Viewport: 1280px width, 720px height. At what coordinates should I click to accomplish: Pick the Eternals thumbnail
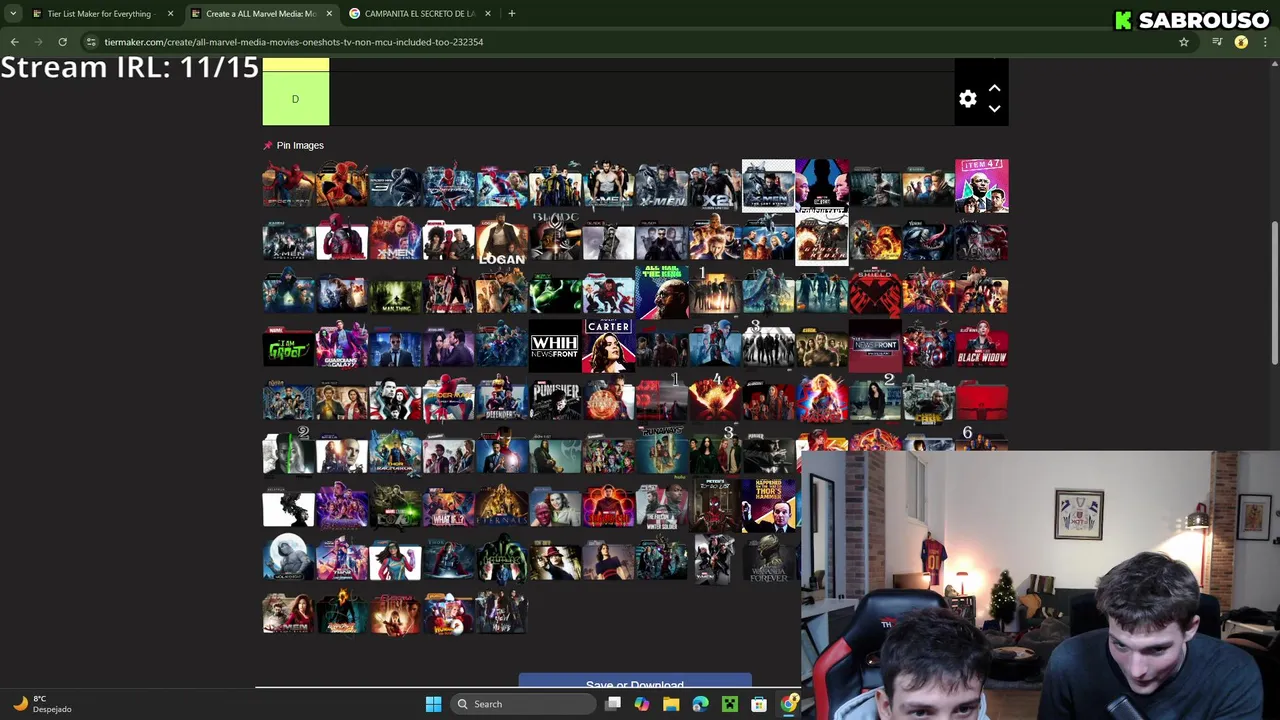coord(502,507)
